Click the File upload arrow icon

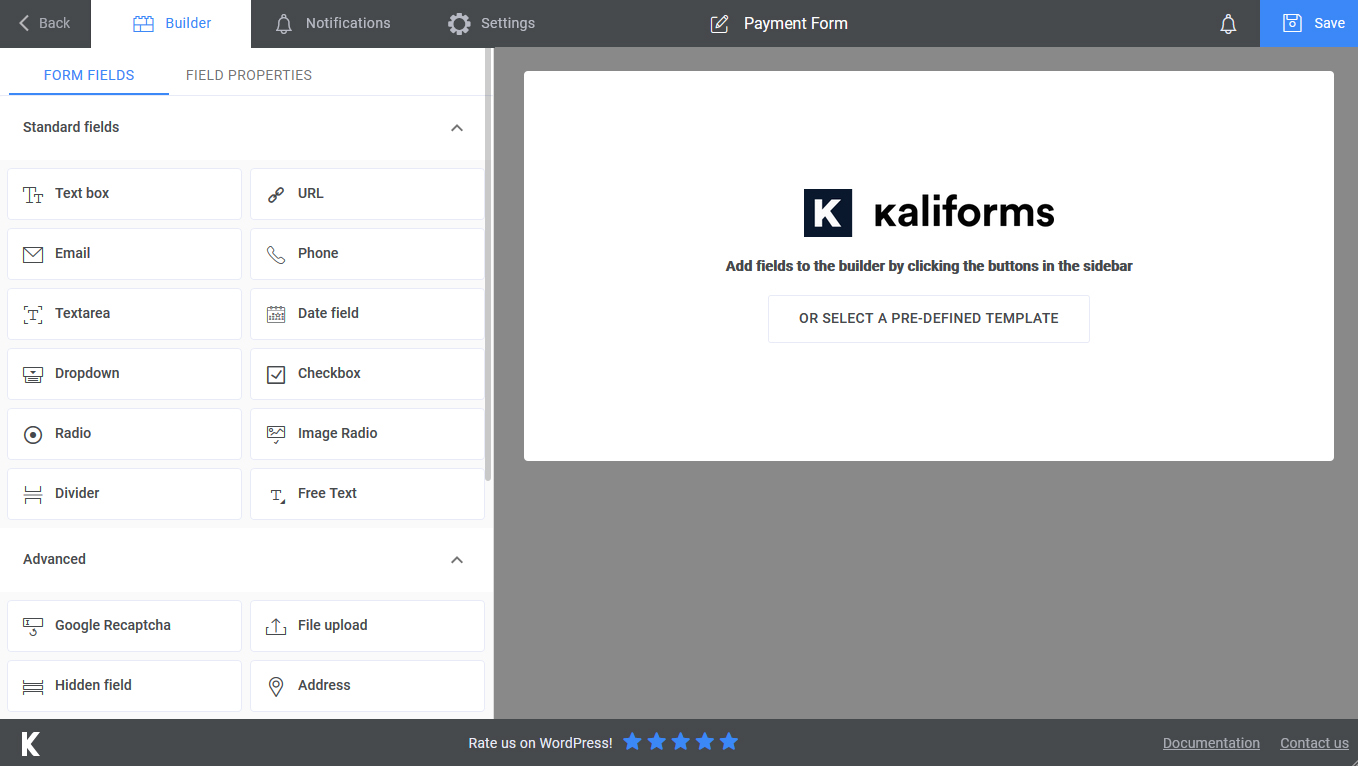[276, 626]
